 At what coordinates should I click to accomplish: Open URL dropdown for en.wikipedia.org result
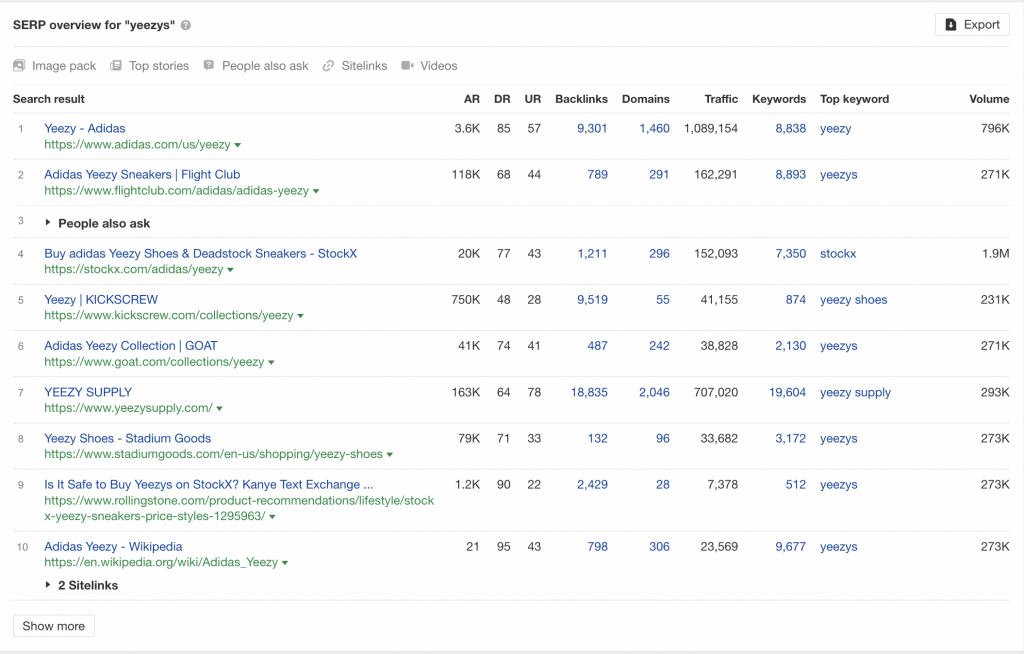tap(285, 563)
